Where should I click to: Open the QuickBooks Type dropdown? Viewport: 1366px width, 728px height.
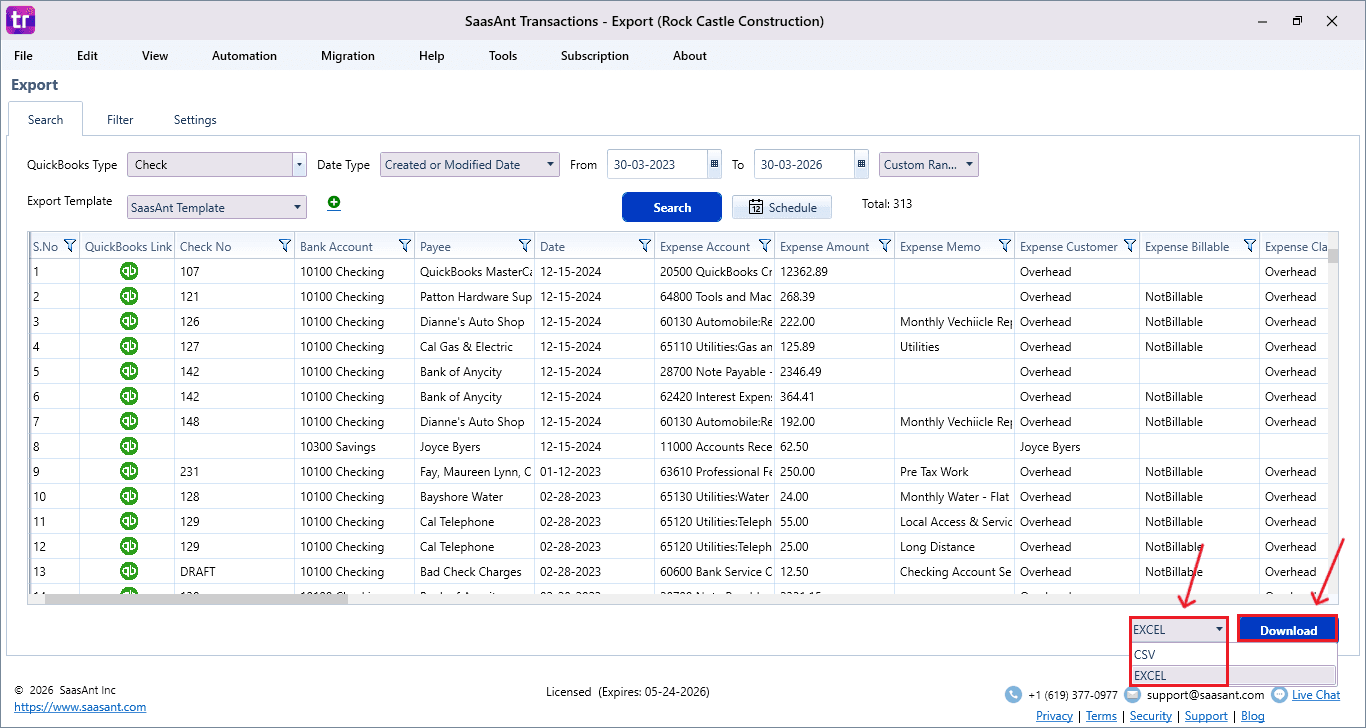tap(298, 163)
